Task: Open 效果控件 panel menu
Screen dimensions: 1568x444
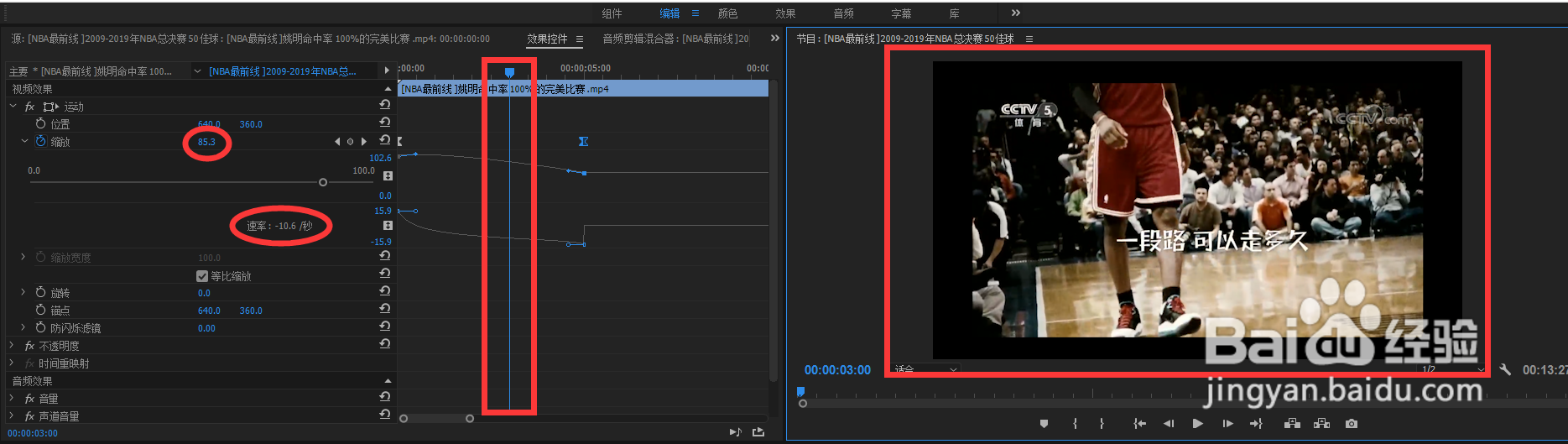Action: 580,39
